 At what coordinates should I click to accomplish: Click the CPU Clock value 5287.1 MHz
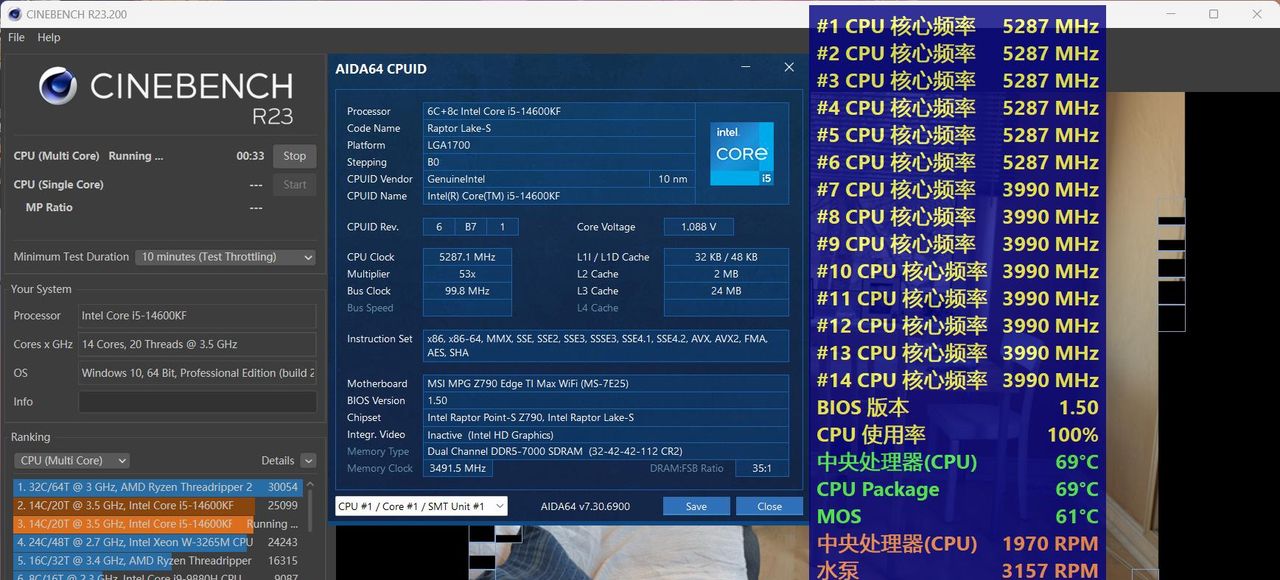[468, 257]
